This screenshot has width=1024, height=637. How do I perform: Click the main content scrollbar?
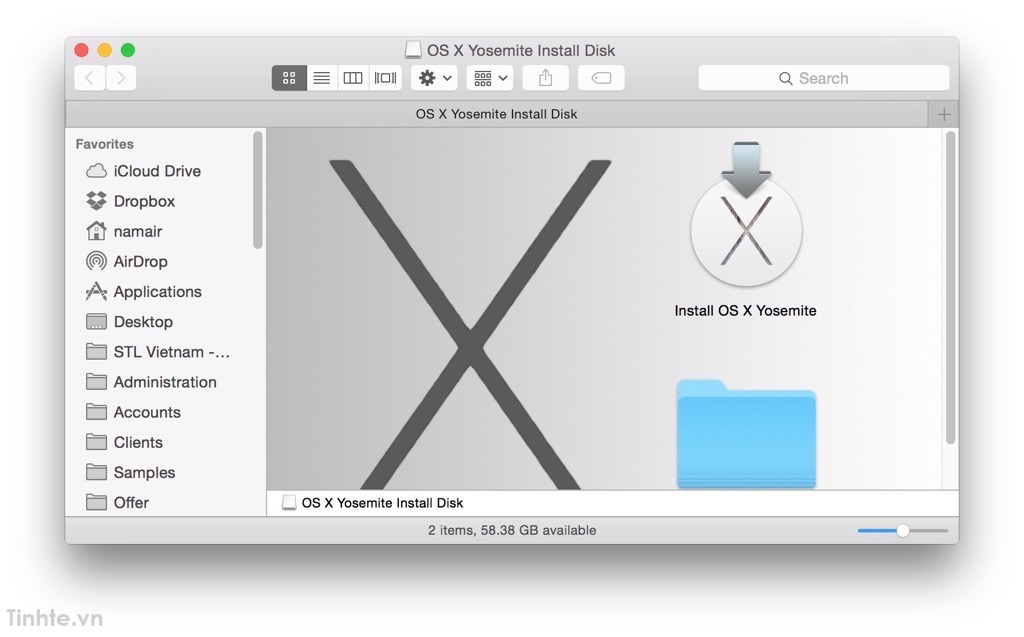(x=950, y=287)
